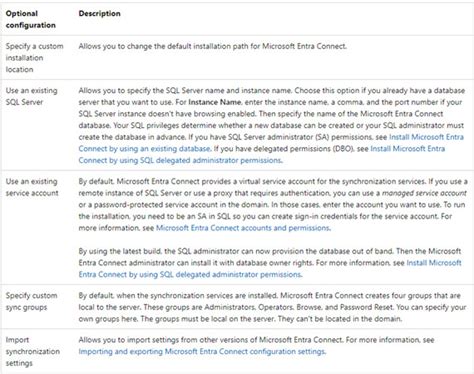474x374 pixels.
Task: Select the 'Use an existing SQL Server' cell
Action: point(31,96)
